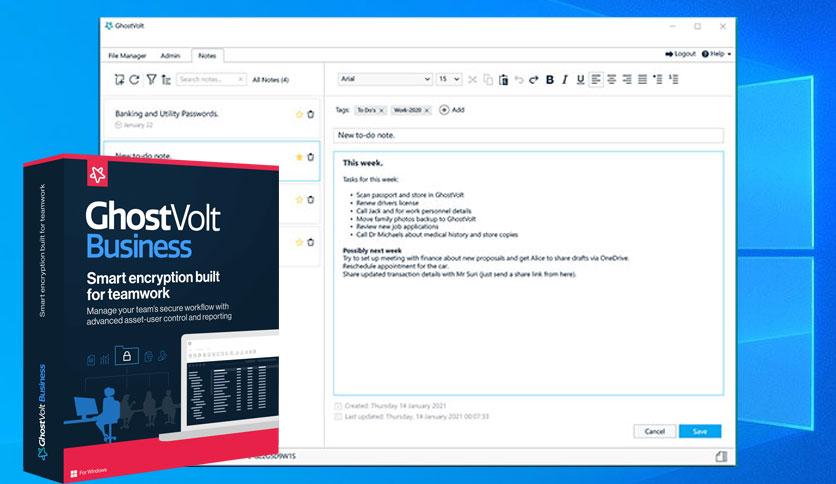The width and height of the screenshot is (836, 484).
Task: Toggle underline formatting
Action: pos(581,80)
